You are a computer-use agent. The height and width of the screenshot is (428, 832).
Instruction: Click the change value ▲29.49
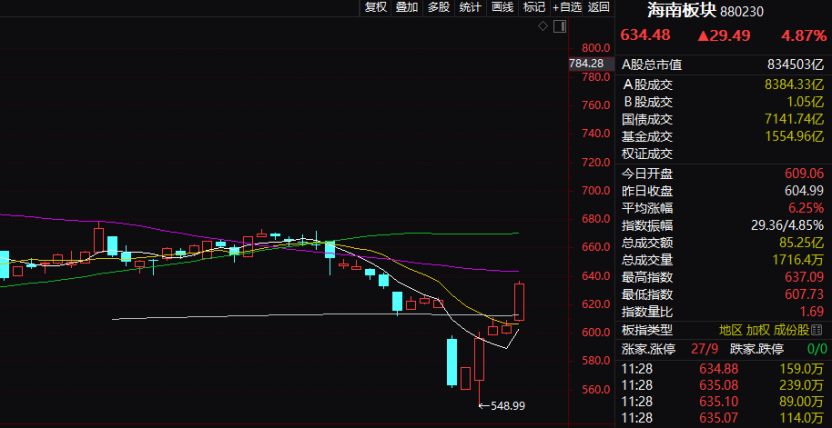[724, 36]
